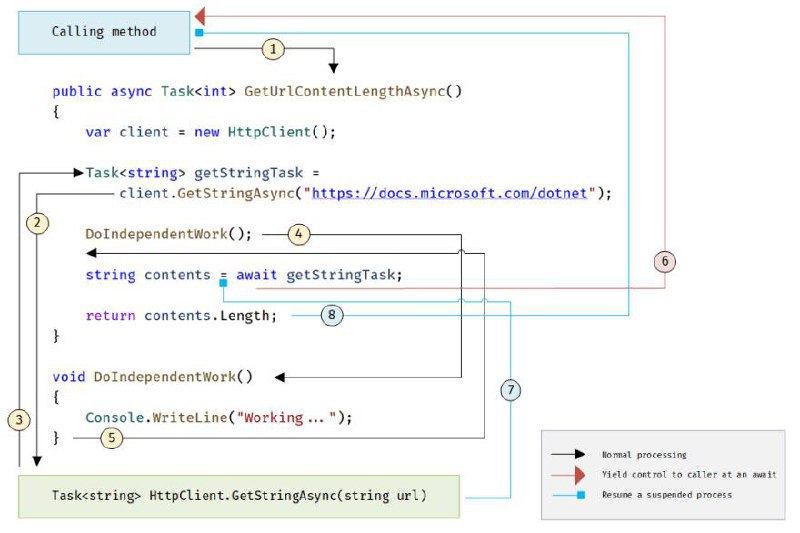The height and width of the screenshot is (533, 800).
Task: Click the "public" keyword in the method signature
Action: tap(77, 92)
